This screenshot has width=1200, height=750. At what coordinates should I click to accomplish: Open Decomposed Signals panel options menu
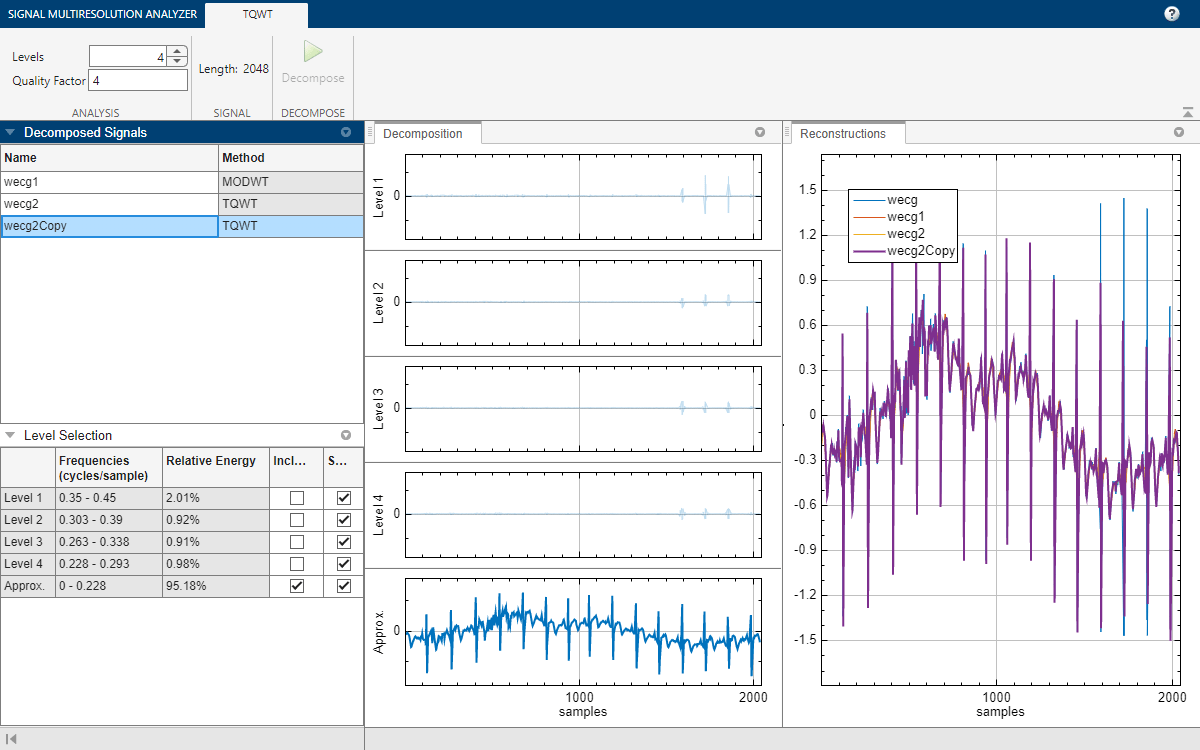[346, 132]
